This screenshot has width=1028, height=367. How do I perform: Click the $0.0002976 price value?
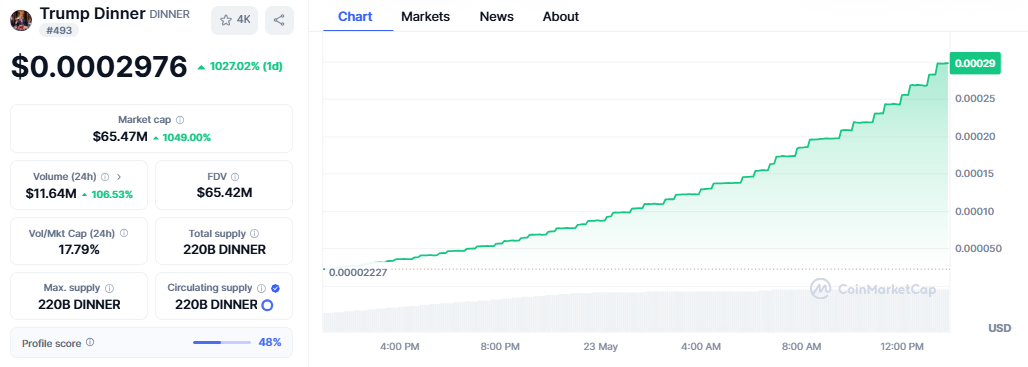(x=99, y=67)
